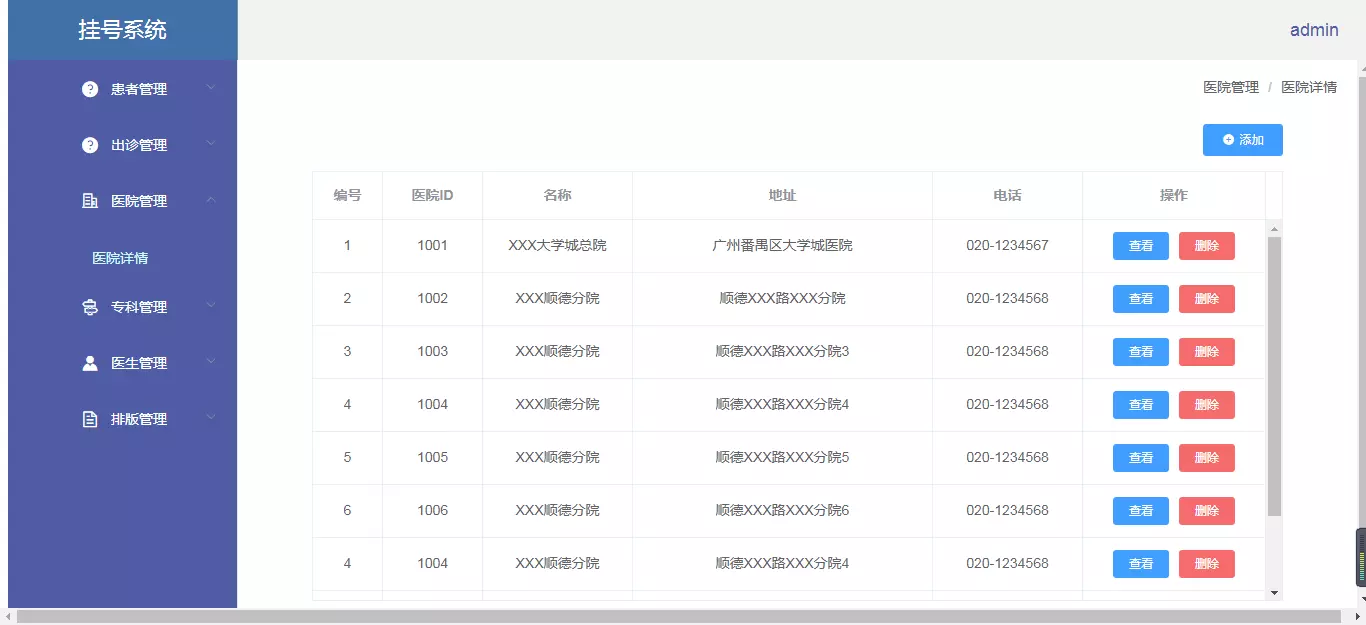Expand the 出诊管理 chevron
Screen dimensions: 1366x625
[211, 144]
